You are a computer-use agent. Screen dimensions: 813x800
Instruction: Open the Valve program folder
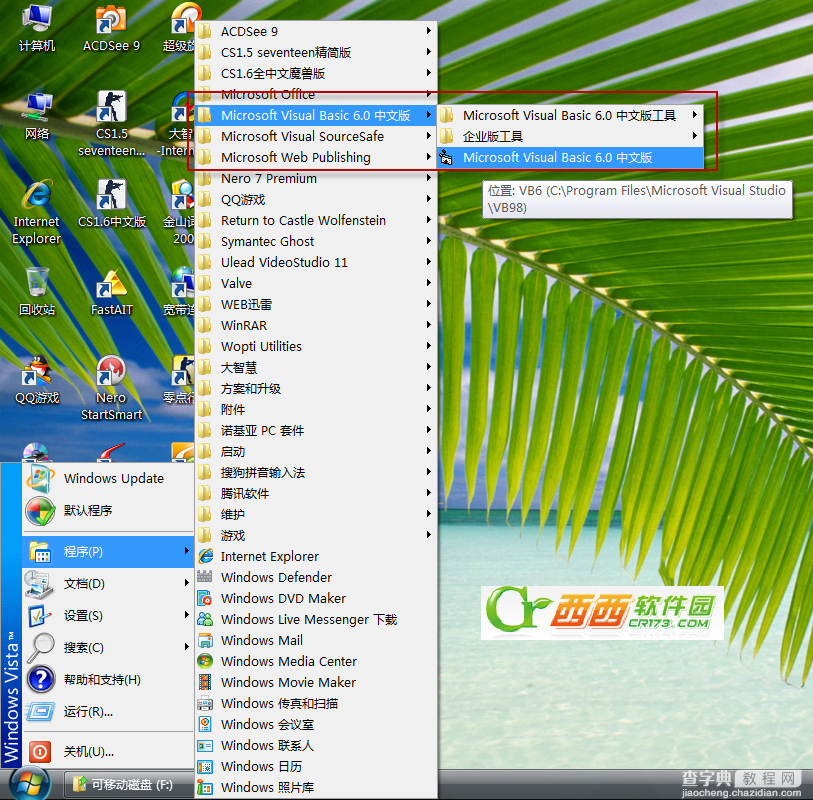pyautogui.click(x=316, y=284)
